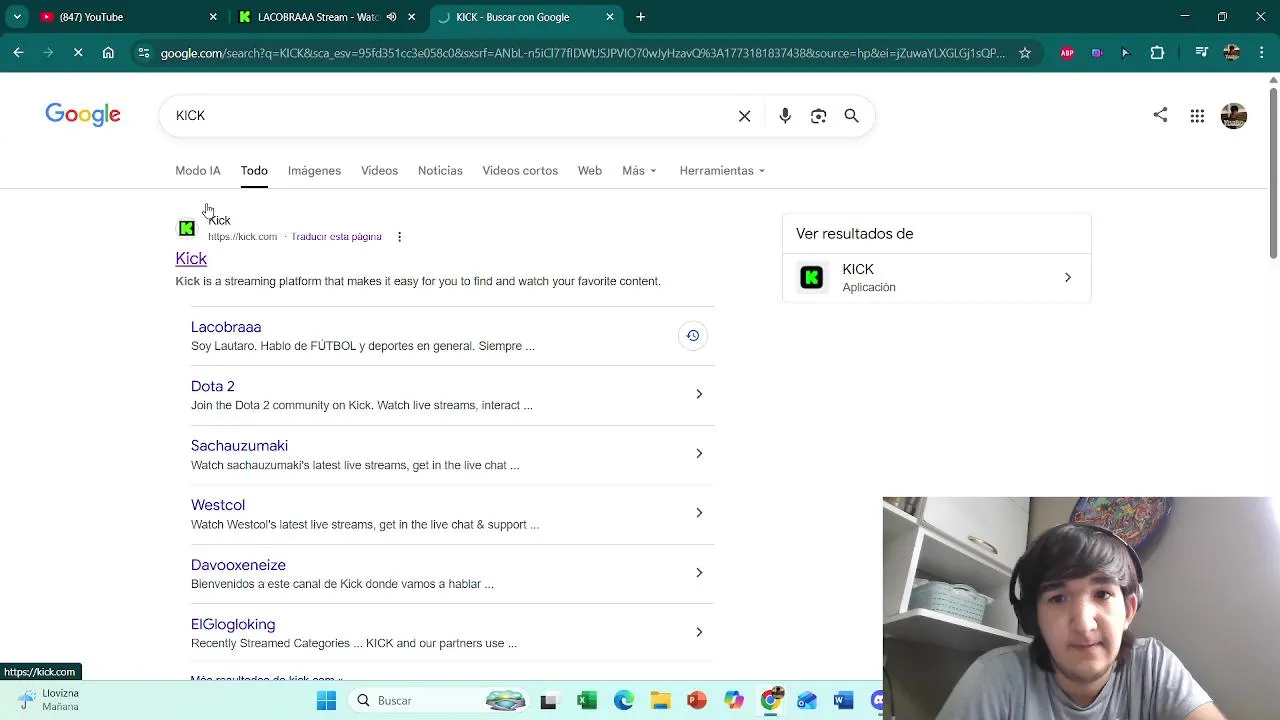Screen dimensions: 1280x720
Task: Expand the Dota 2 row chevron
Action: [699, 394]
